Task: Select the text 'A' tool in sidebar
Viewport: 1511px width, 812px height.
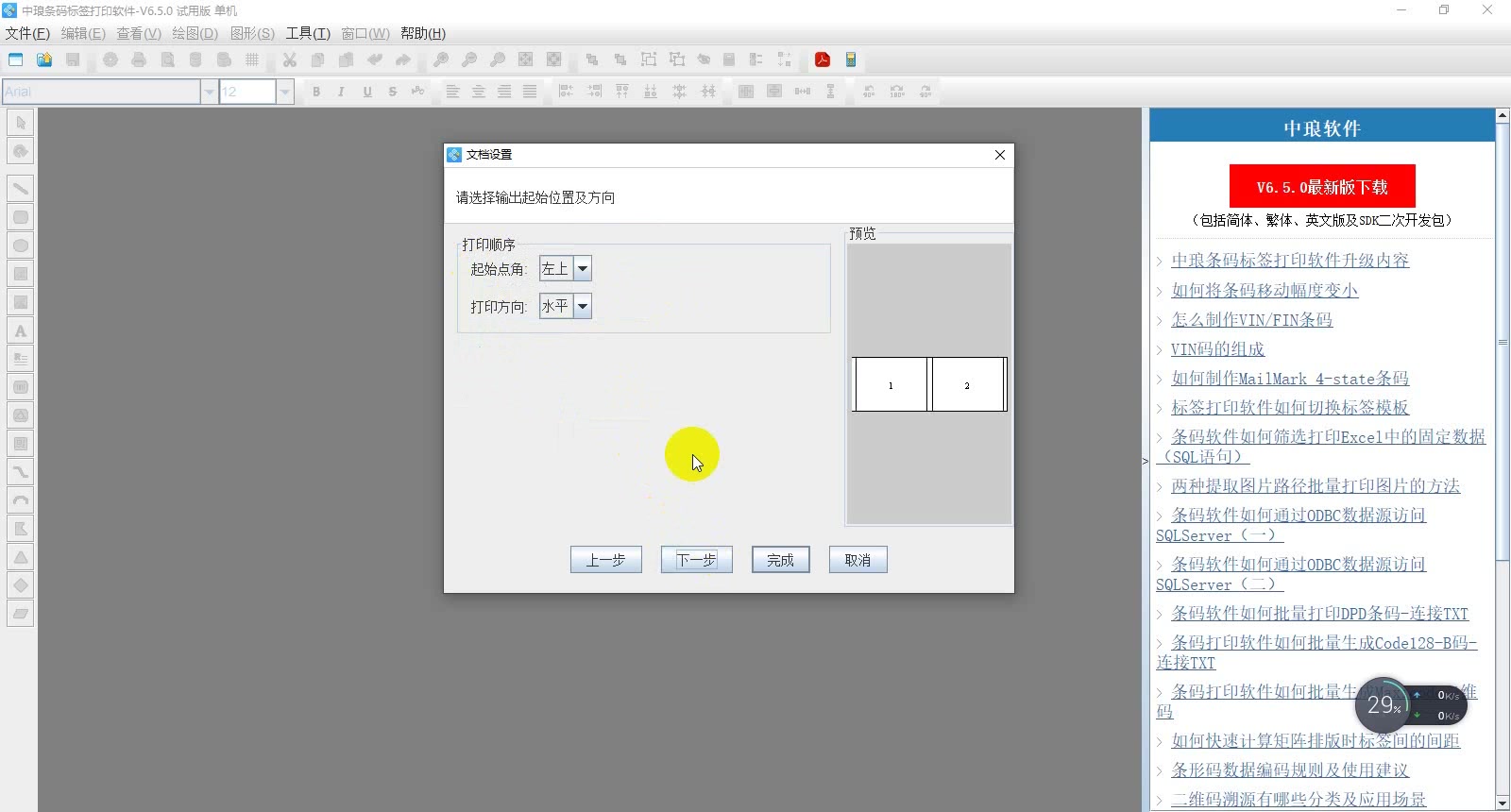Action: (x=20, y=330)
